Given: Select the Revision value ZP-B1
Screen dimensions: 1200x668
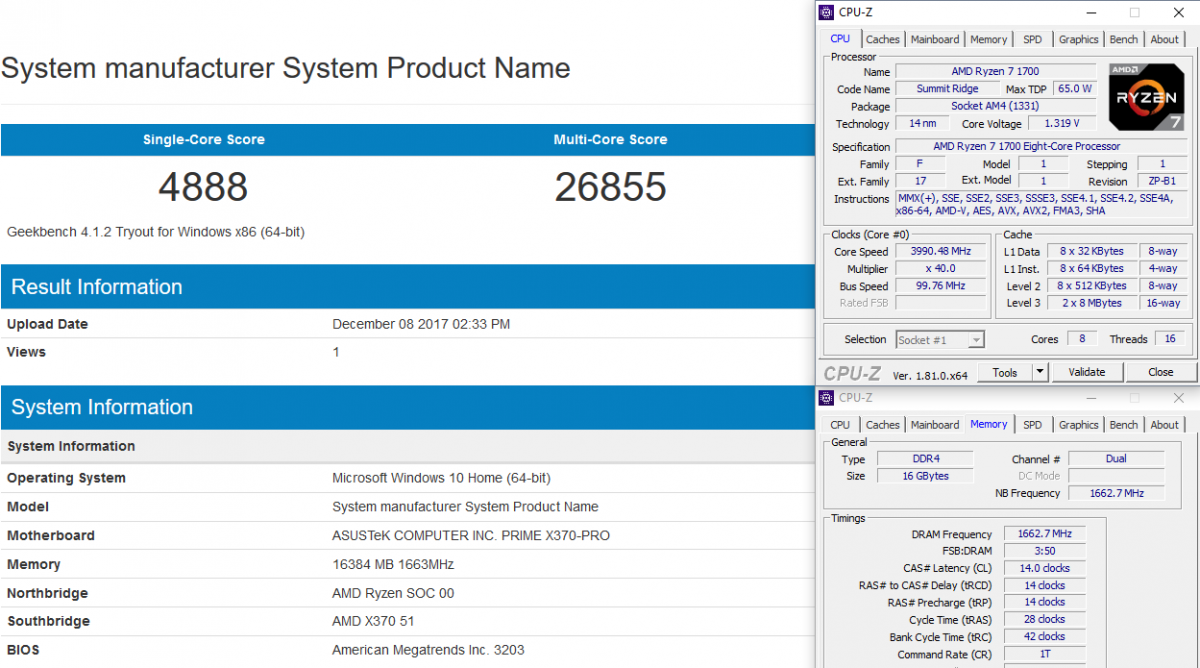Looking at the screenshot, I should coord(1162,182).
